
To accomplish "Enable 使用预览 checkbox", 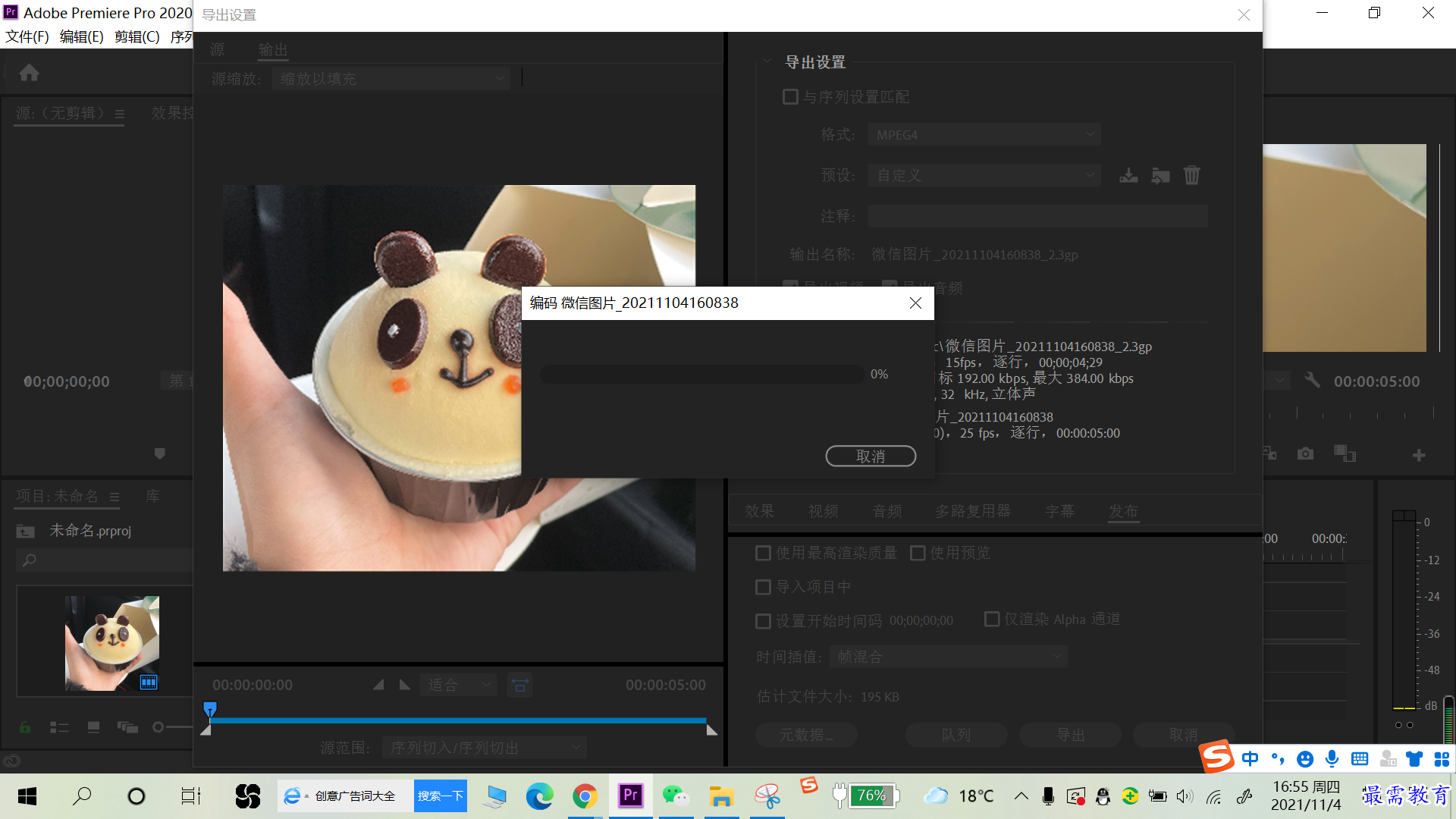I will pos(918,553).
